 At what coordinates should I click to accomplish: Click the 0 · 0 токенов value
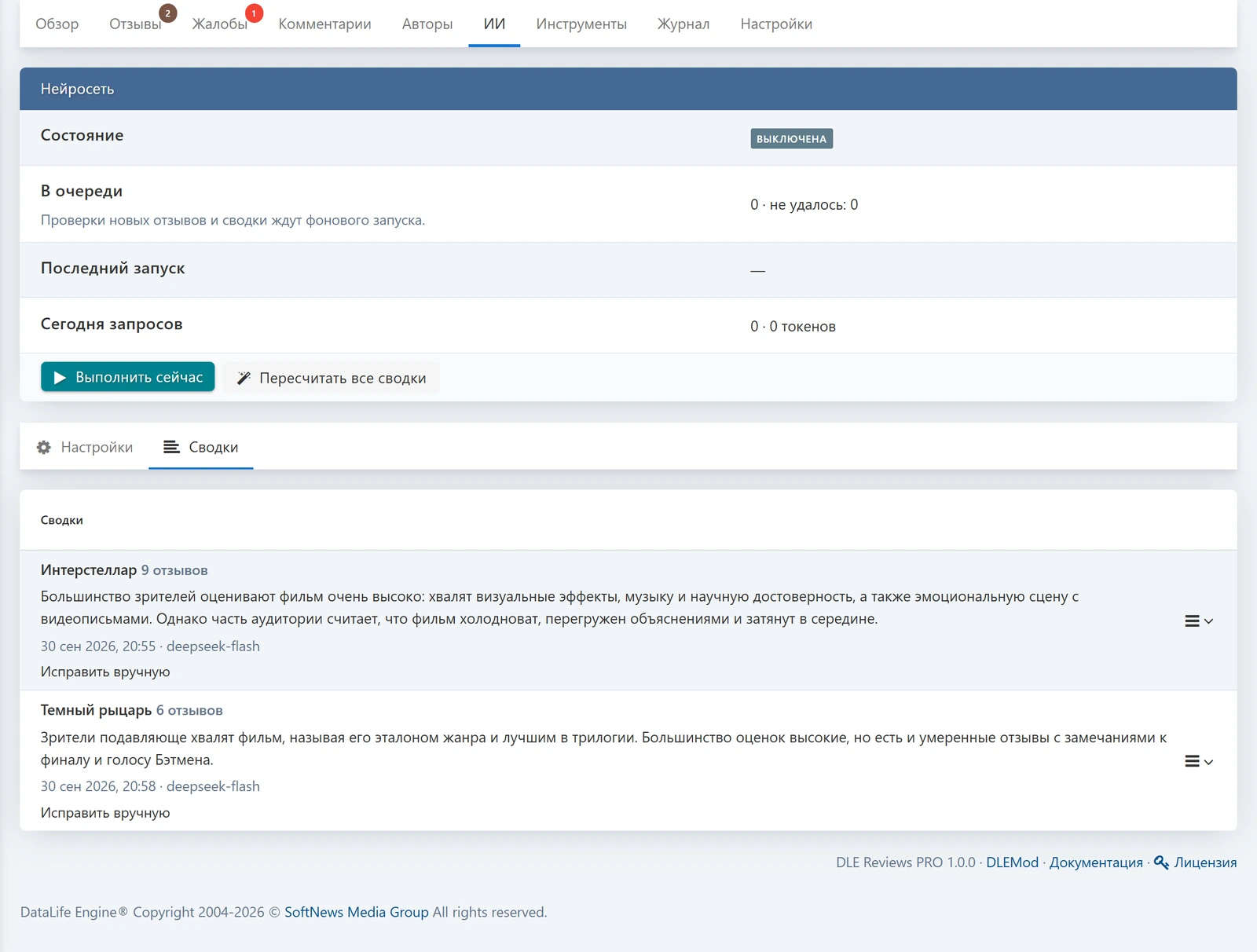coord(793,327)
